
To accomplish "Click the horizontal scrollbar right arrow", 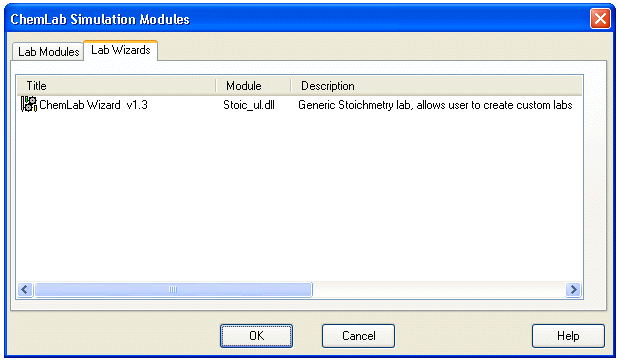I will pos(573,290).
